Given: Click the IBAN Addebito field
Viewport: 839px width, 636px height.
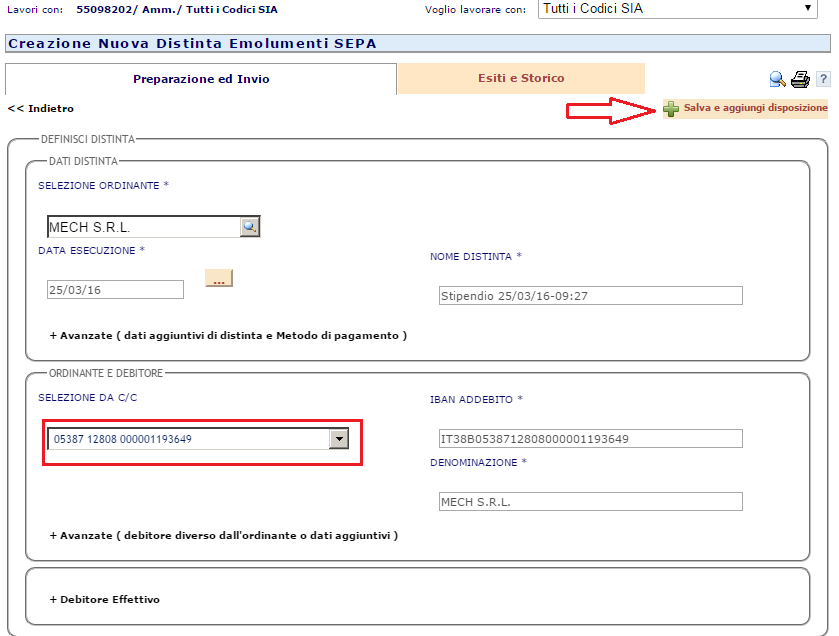Looking at the screenshot, I should [x=590, y=439].
